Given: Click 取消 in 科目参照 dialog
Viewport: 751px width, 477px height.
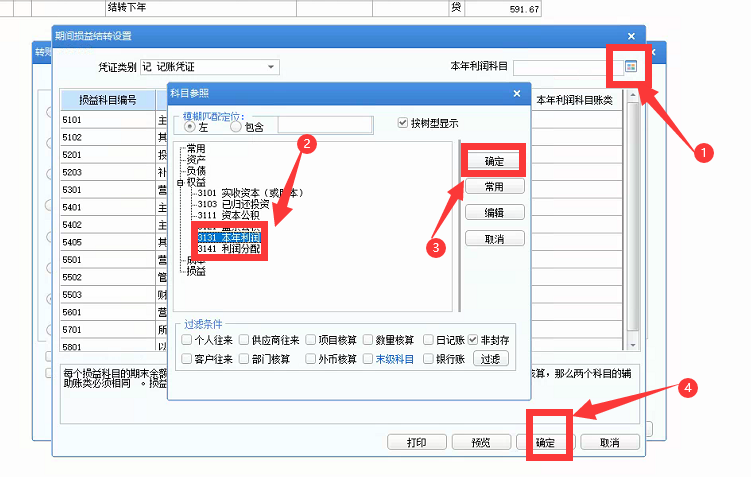Looking at the screenshot, I should point(494,238).
